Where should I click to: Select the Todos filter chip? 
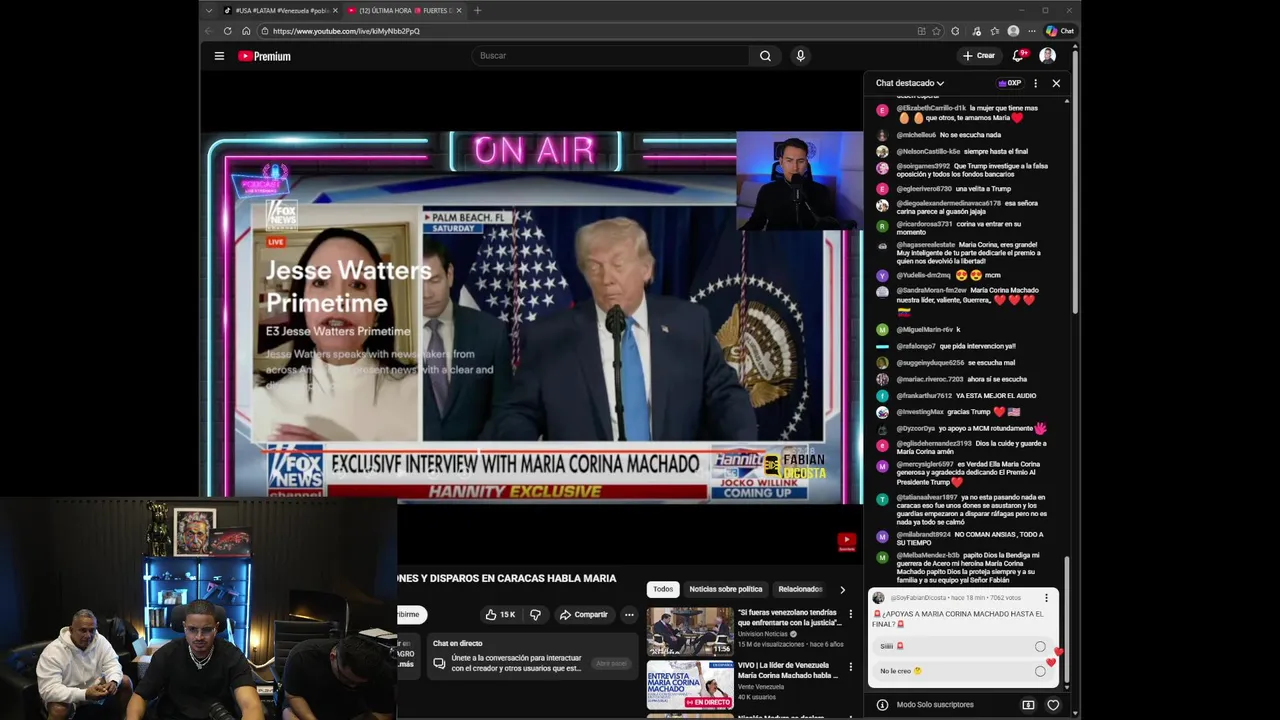[663, 589]
